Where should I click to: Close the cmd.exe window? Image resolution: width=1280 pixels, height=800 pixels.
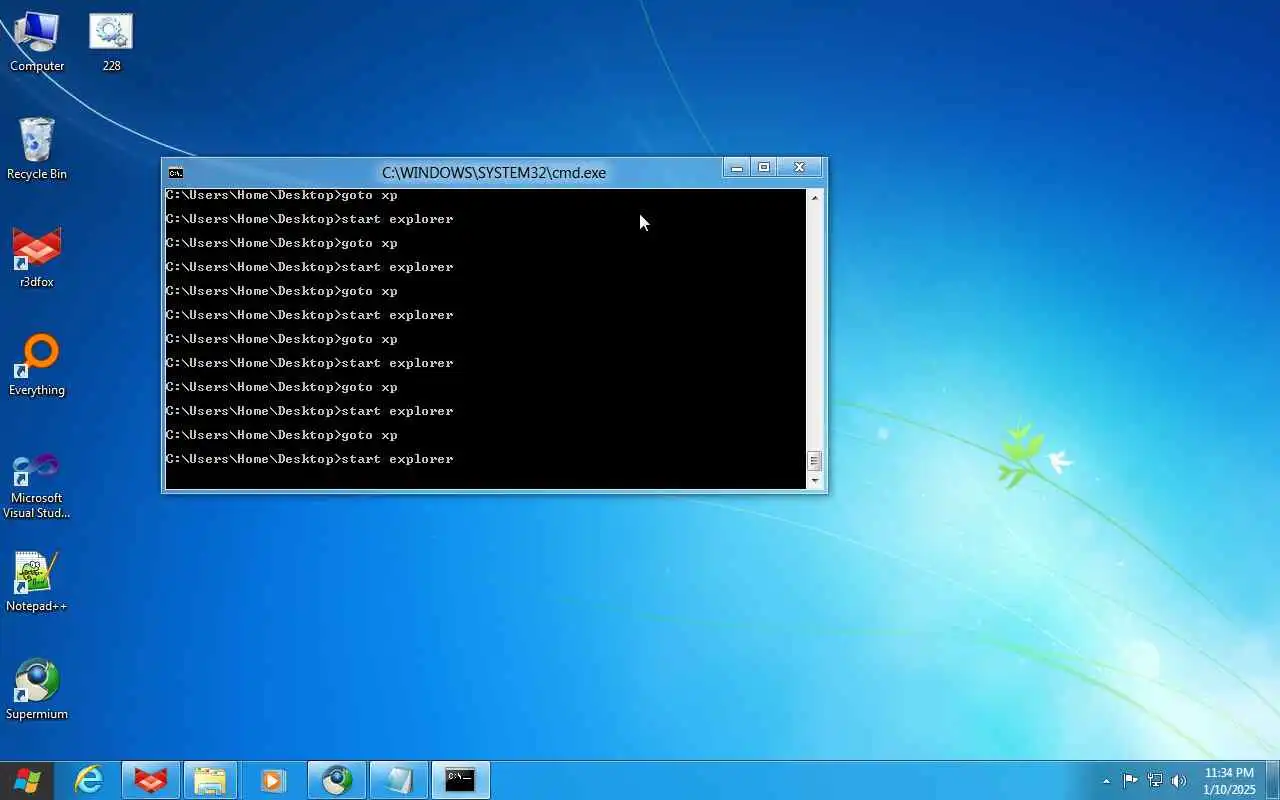pyautogui.click(x=799, y=168)
